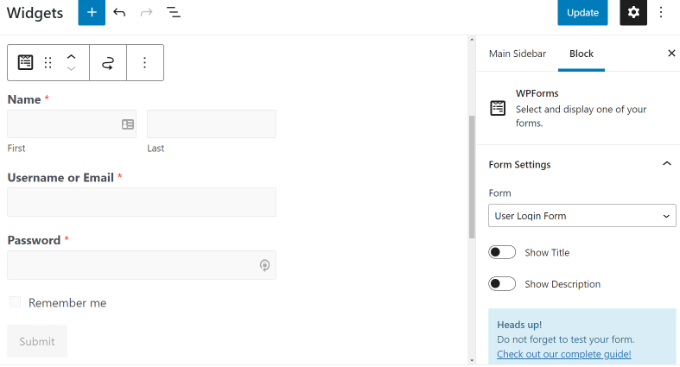Click the Submit form button
Viewport: 680px width, 367px height.
coord(37,341)
